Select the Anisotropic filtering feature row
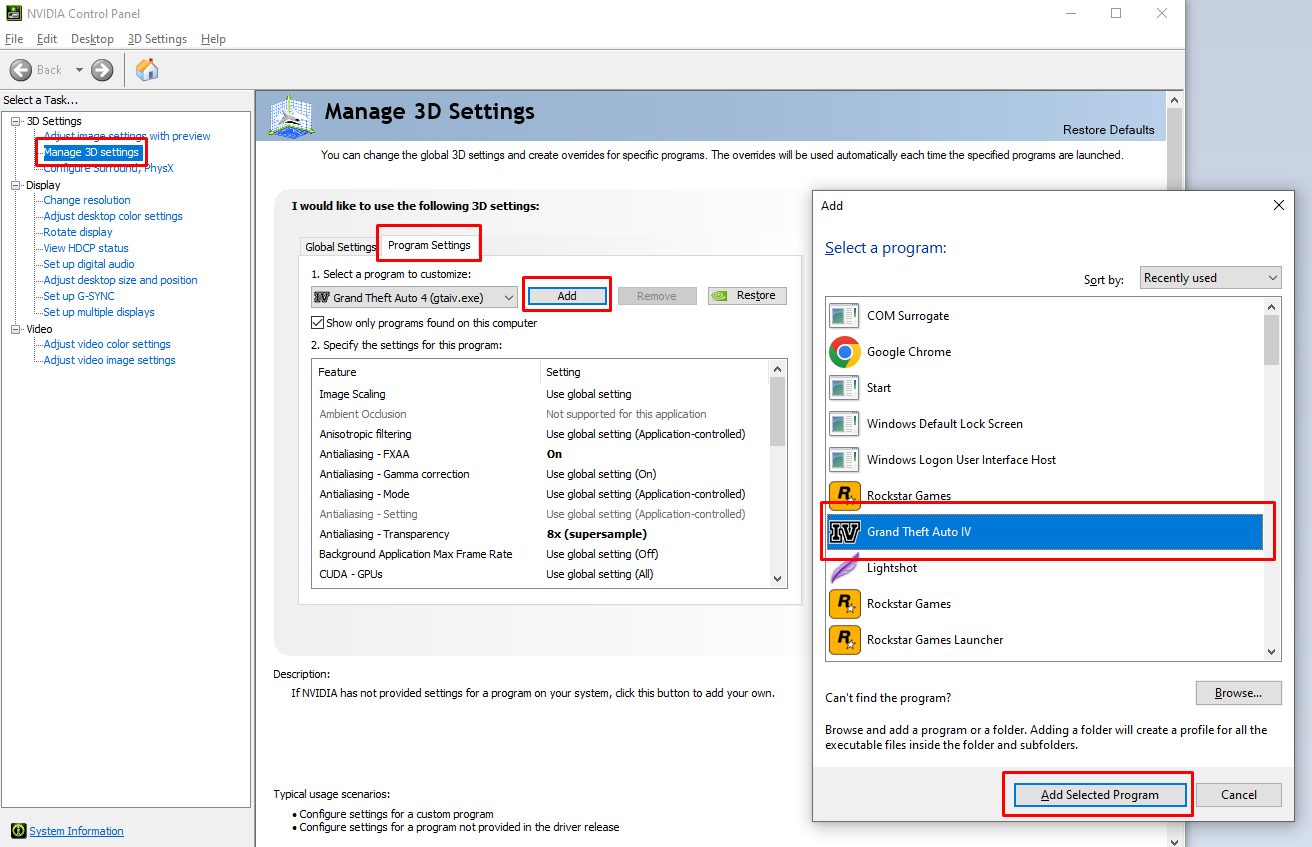The width and height of the screenshot is (1312, 847). click(x=541, y=434)
